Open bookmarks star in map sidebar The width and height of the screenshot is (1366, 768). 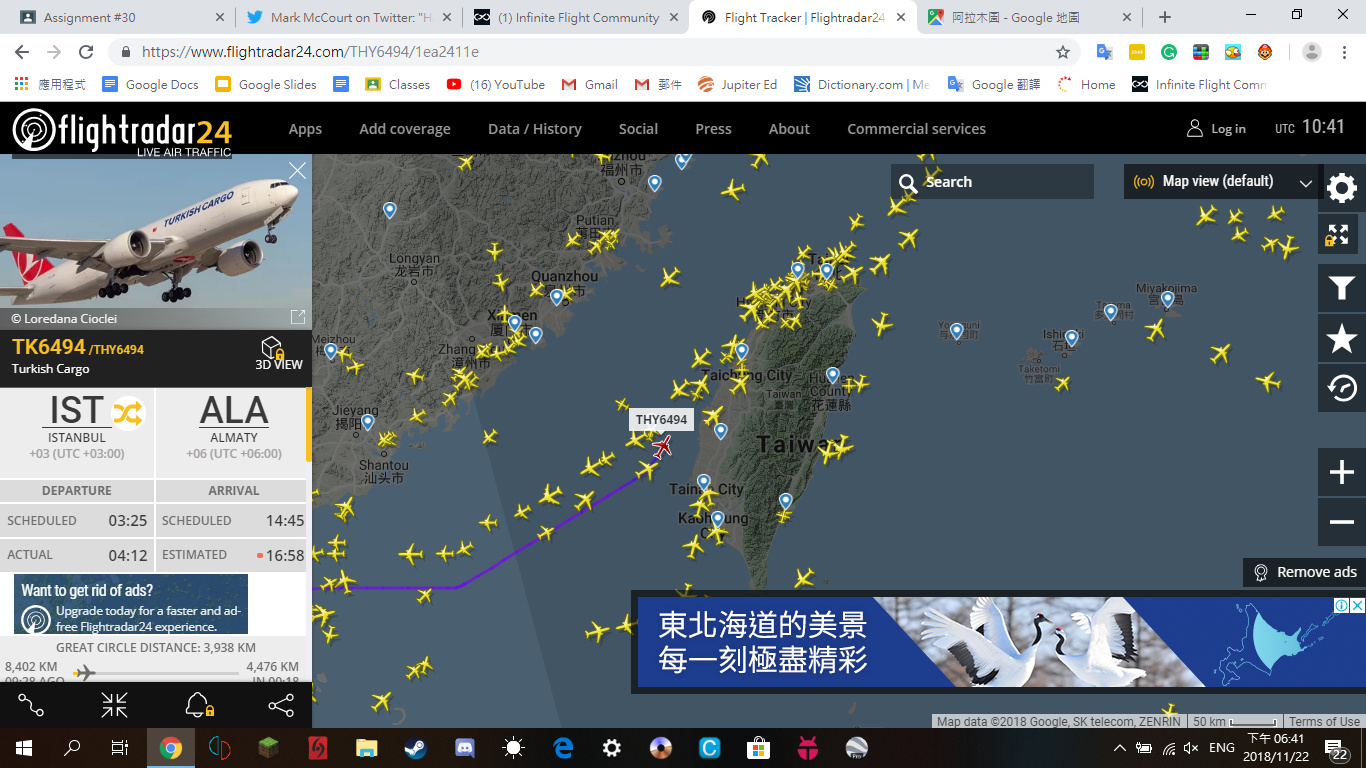(1341, 339)
